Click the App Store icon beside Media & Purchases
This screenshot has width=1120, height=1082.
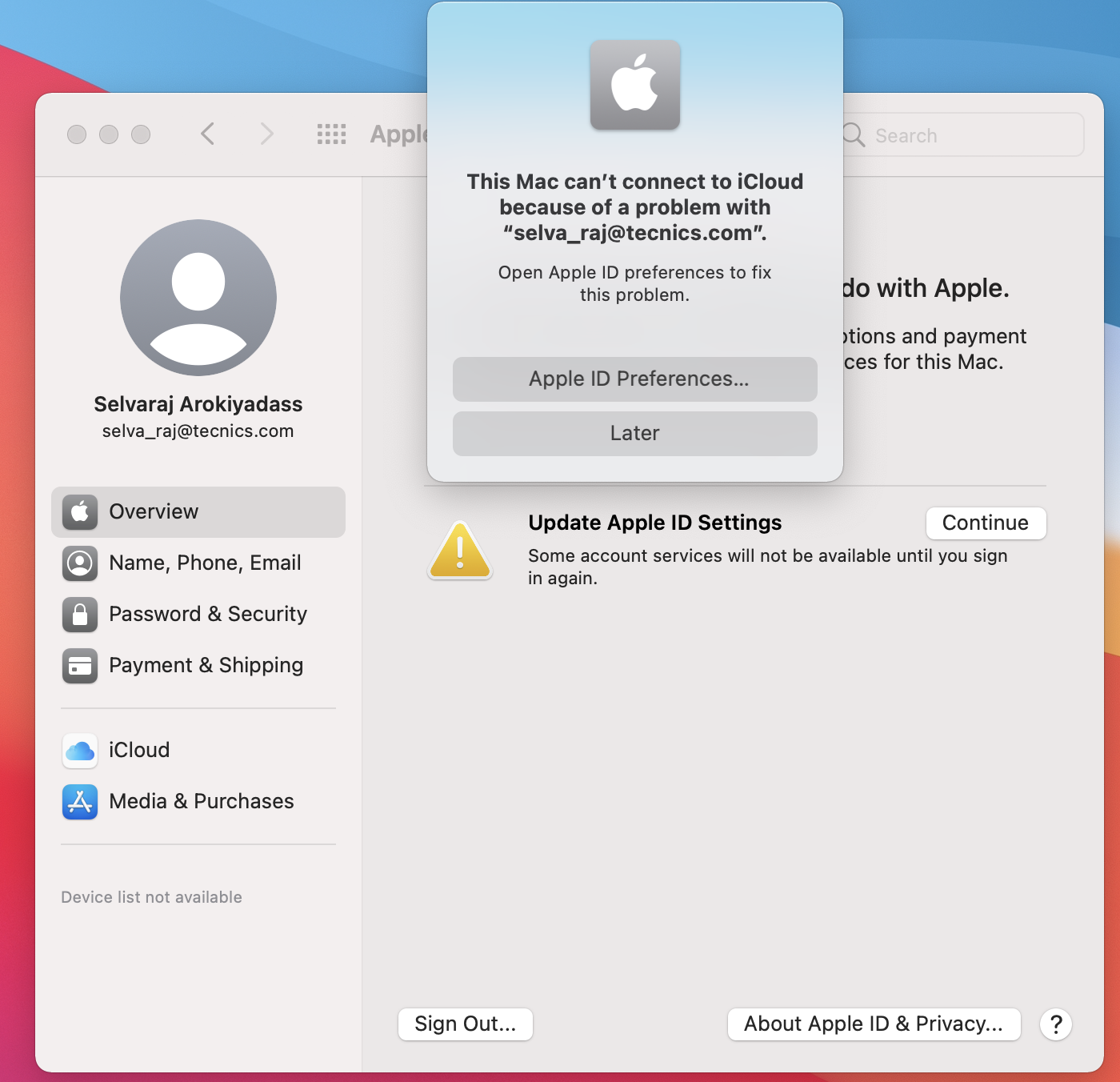80,802
